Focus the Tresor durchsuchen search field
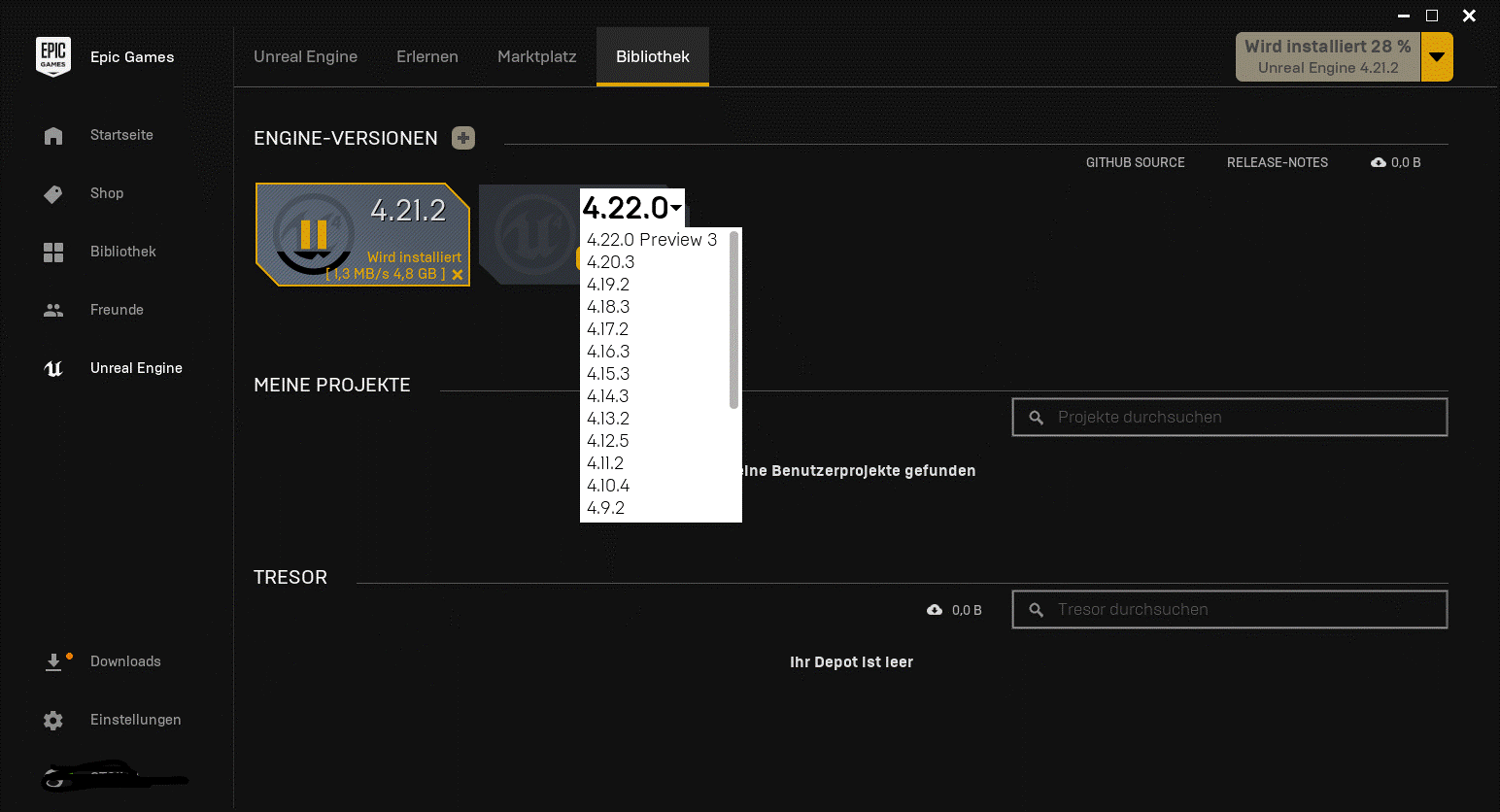 (1230, 609)
